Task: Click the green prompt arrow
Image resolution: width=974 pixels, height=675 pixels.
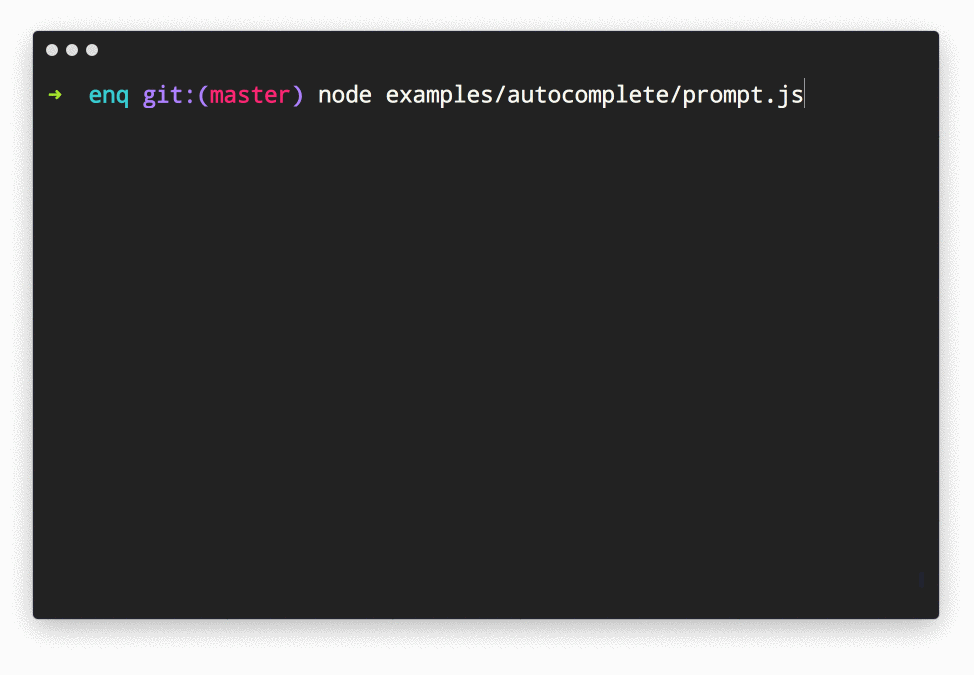Action: pos(55,95)
